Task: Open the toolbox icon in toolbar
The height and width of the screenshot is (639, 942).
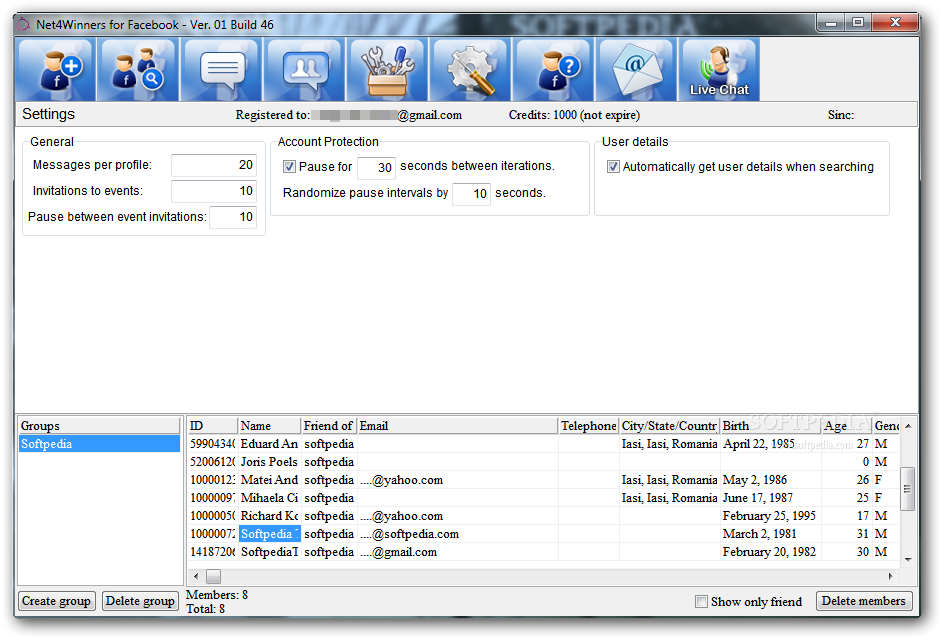Action: coord(388,69)
